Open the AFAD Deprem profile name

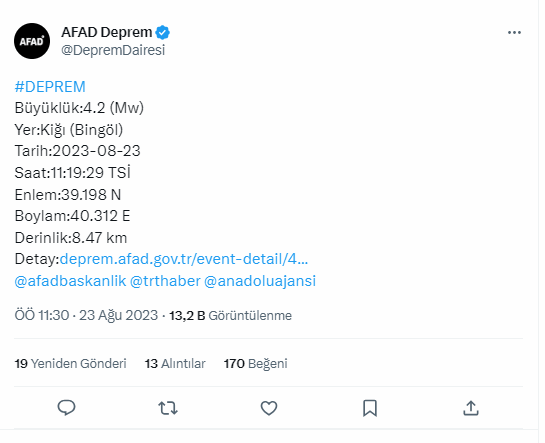click(107, 32)
